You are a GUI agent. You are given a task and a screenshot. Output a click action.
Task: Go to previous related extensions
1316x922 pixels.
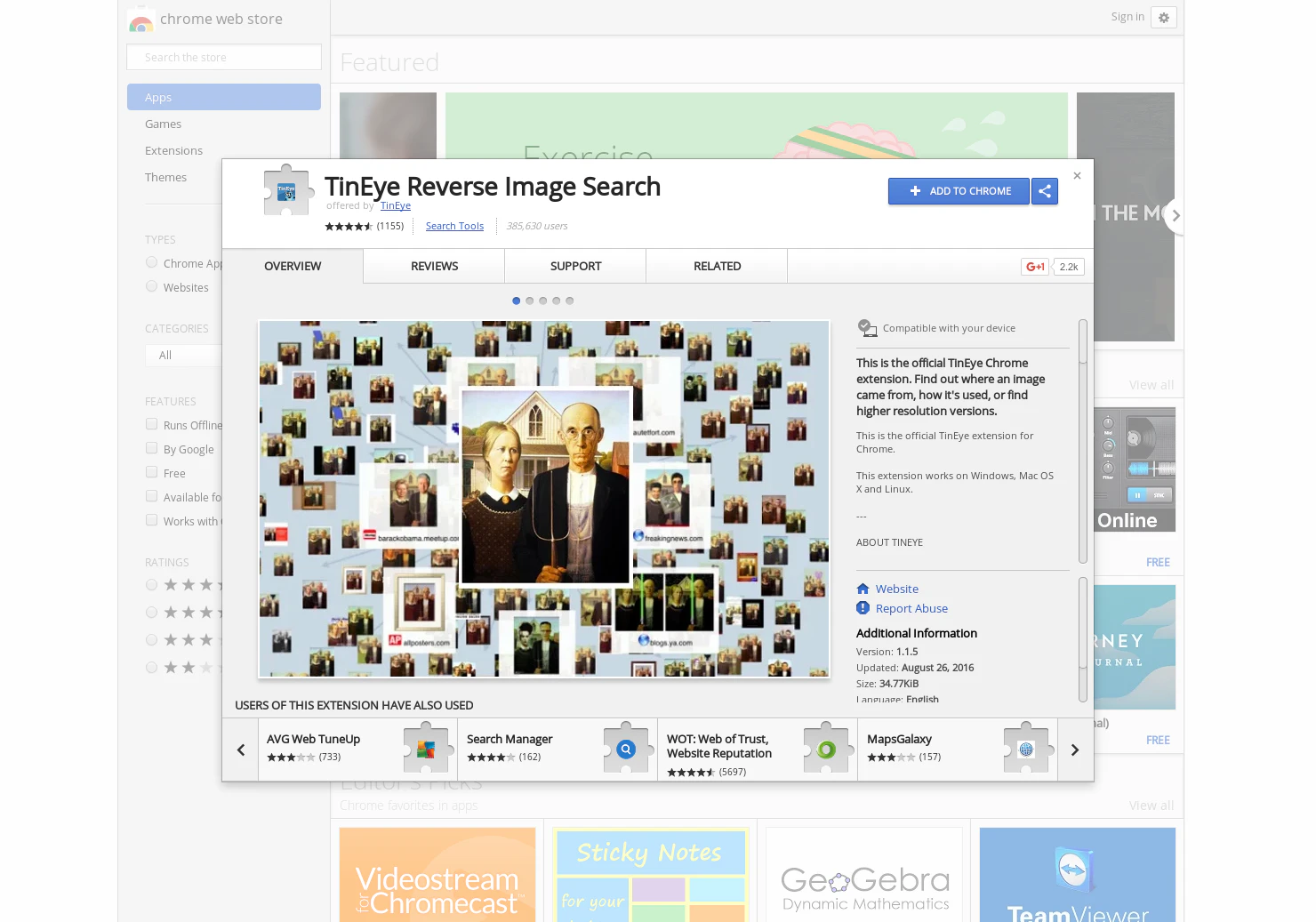pyautogui.click(x=240, y=750)
